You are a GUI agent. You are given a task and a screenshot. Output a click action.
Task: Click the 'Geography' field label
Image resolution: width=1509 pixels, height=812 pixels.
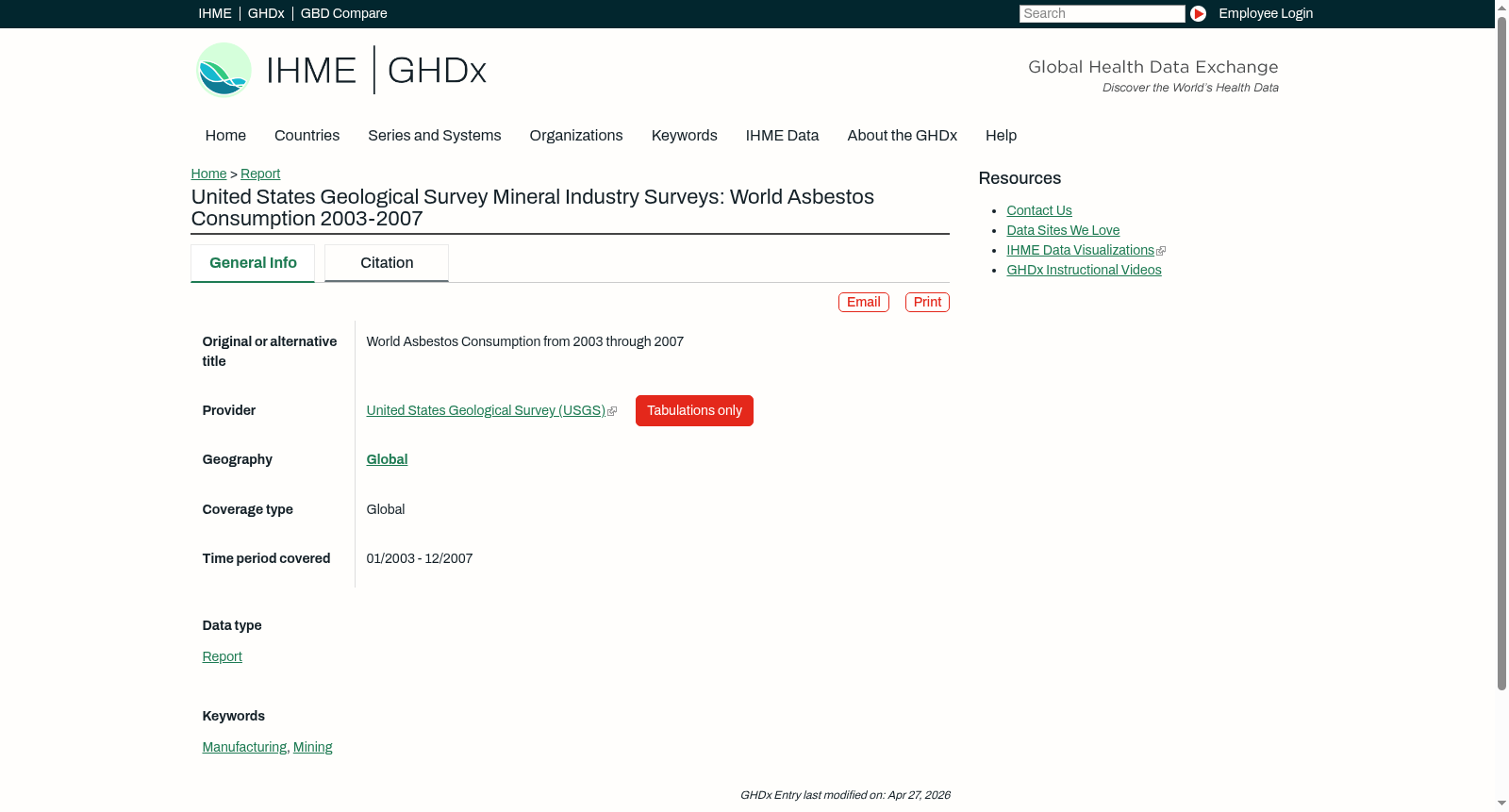pyautogui.click(x=237, y=459)
